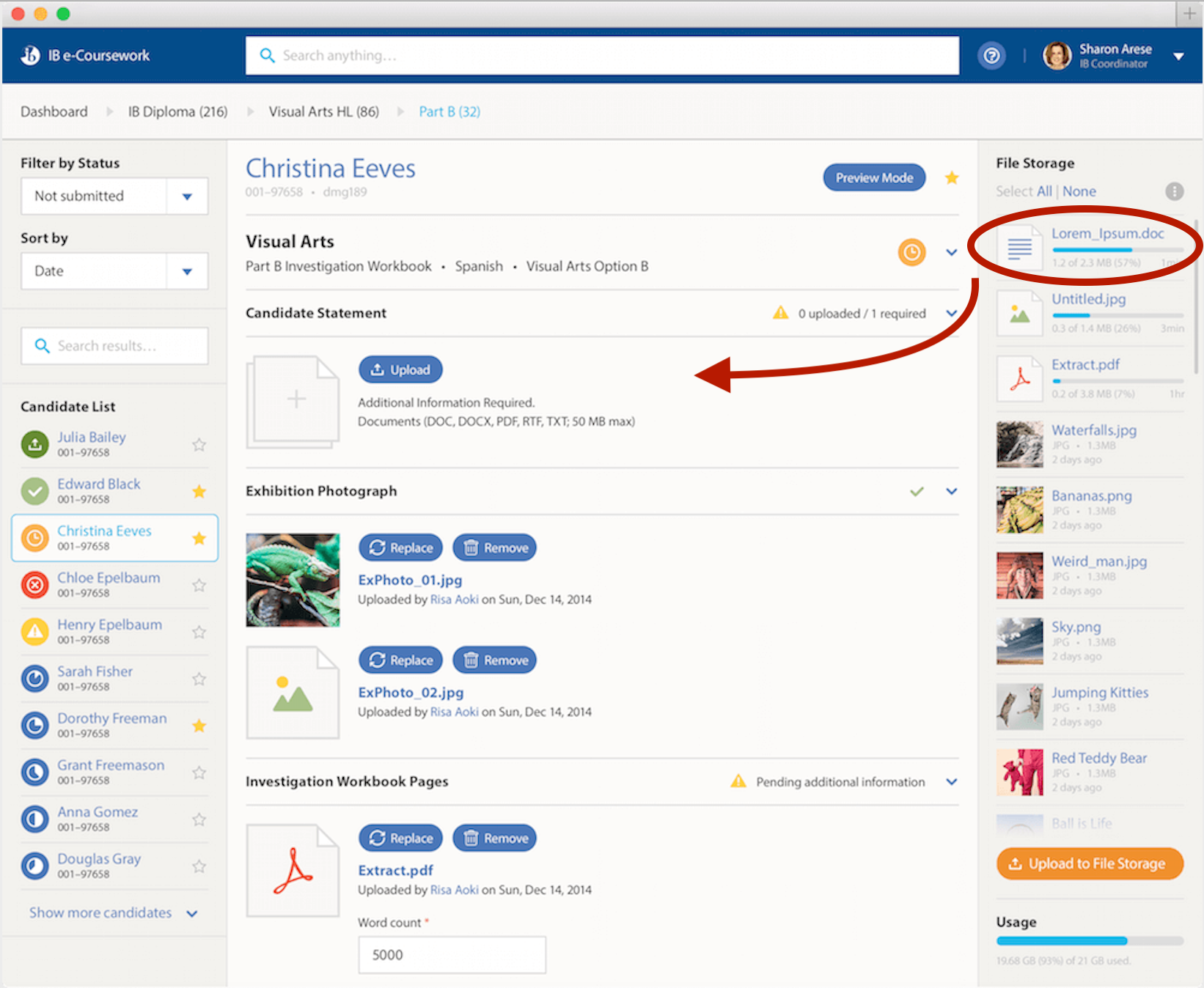Click Lorem_Ipsum.doc upload progress bar
This screenshot has width=1204, height=988.
point(1117,250)
